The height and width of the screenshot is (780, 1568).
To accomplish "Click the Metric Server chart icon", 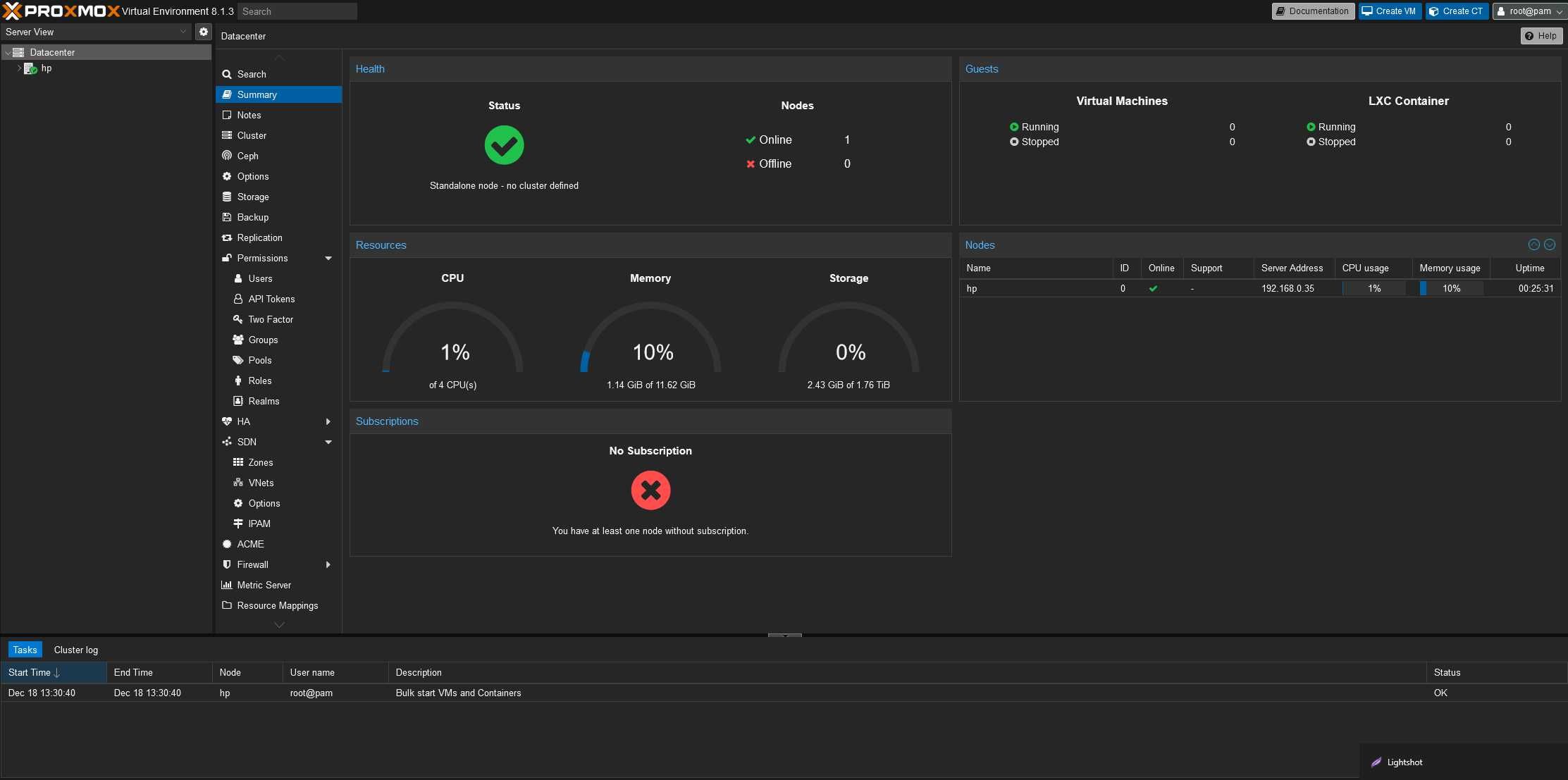I will (x=227, y=585).
